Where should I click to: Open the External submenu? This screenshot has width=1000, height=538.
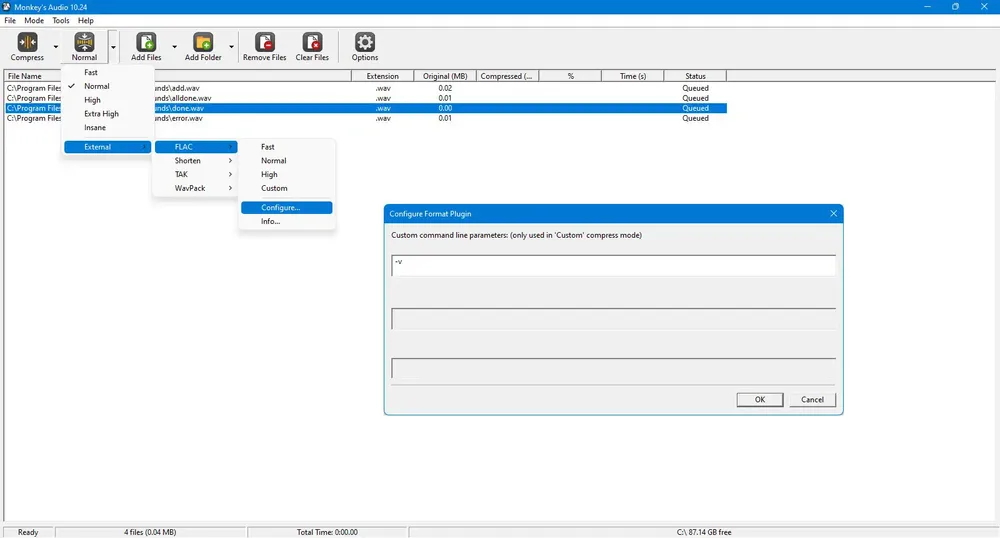(107, 147)
